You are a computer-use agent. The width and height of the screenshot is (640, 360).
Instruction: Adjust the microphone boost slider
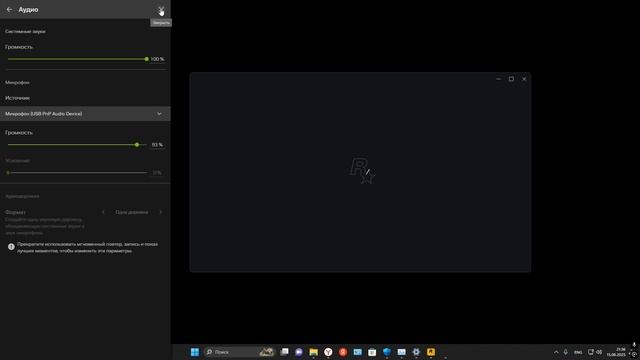coord(78,173)
